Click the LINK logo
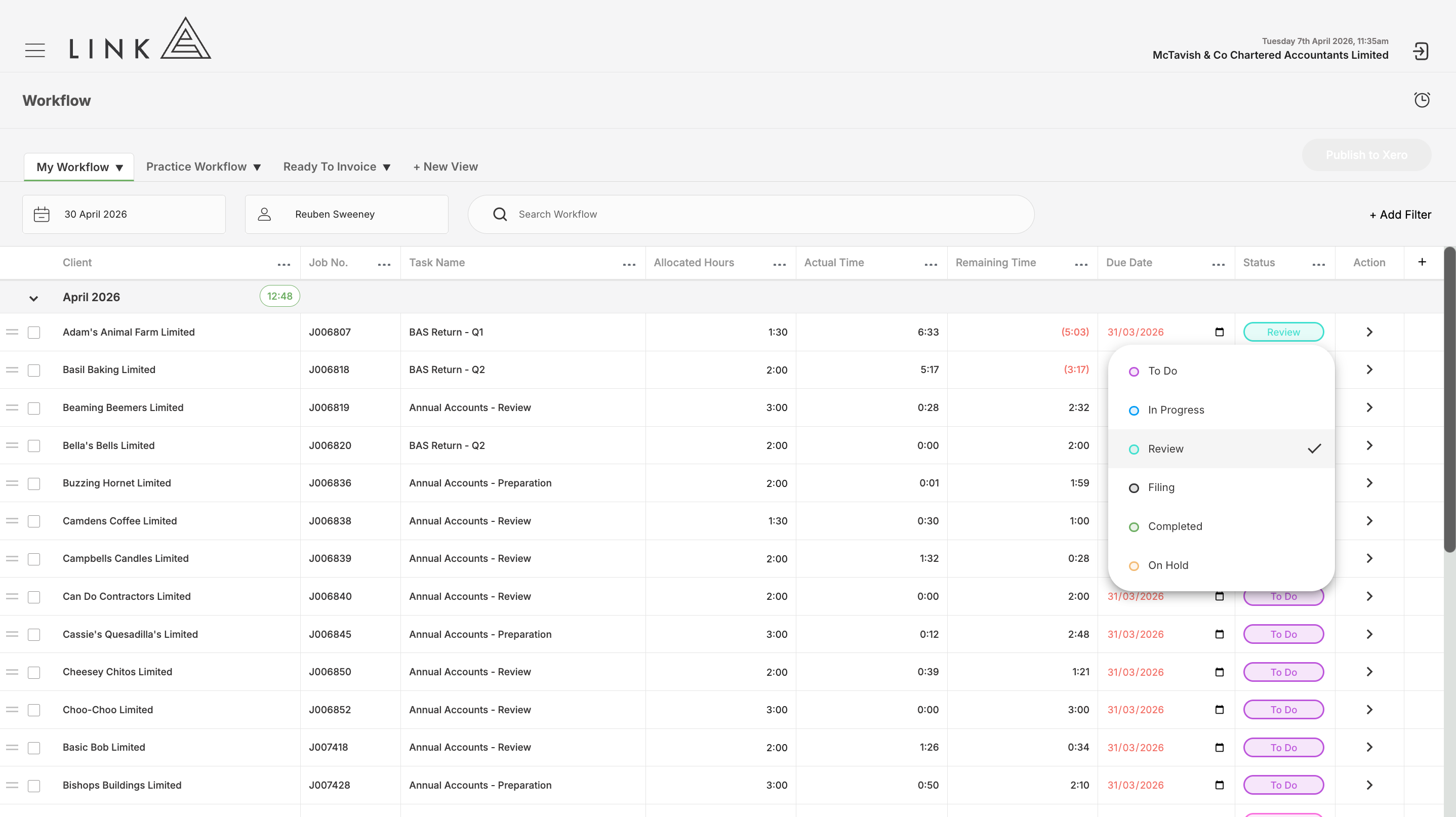The width and height of the screenshot is (1456, 817). tap(140, 38)
